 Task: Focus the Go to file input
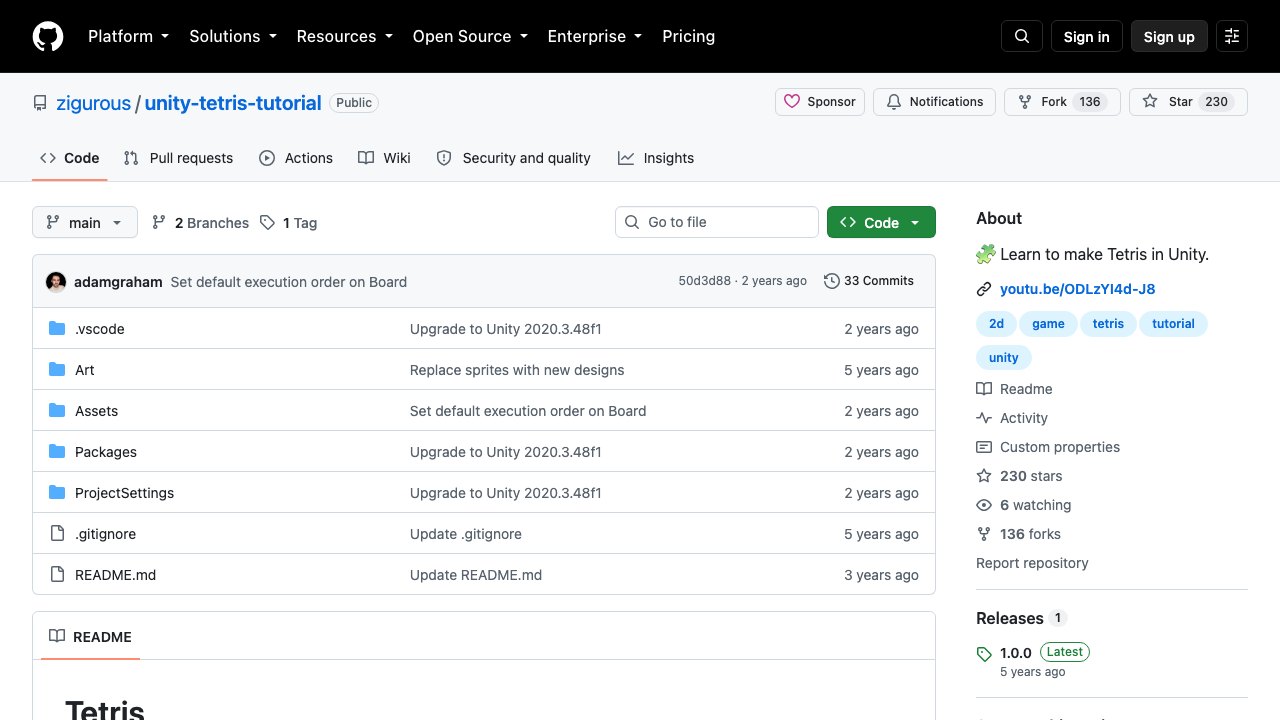[717, 222]
